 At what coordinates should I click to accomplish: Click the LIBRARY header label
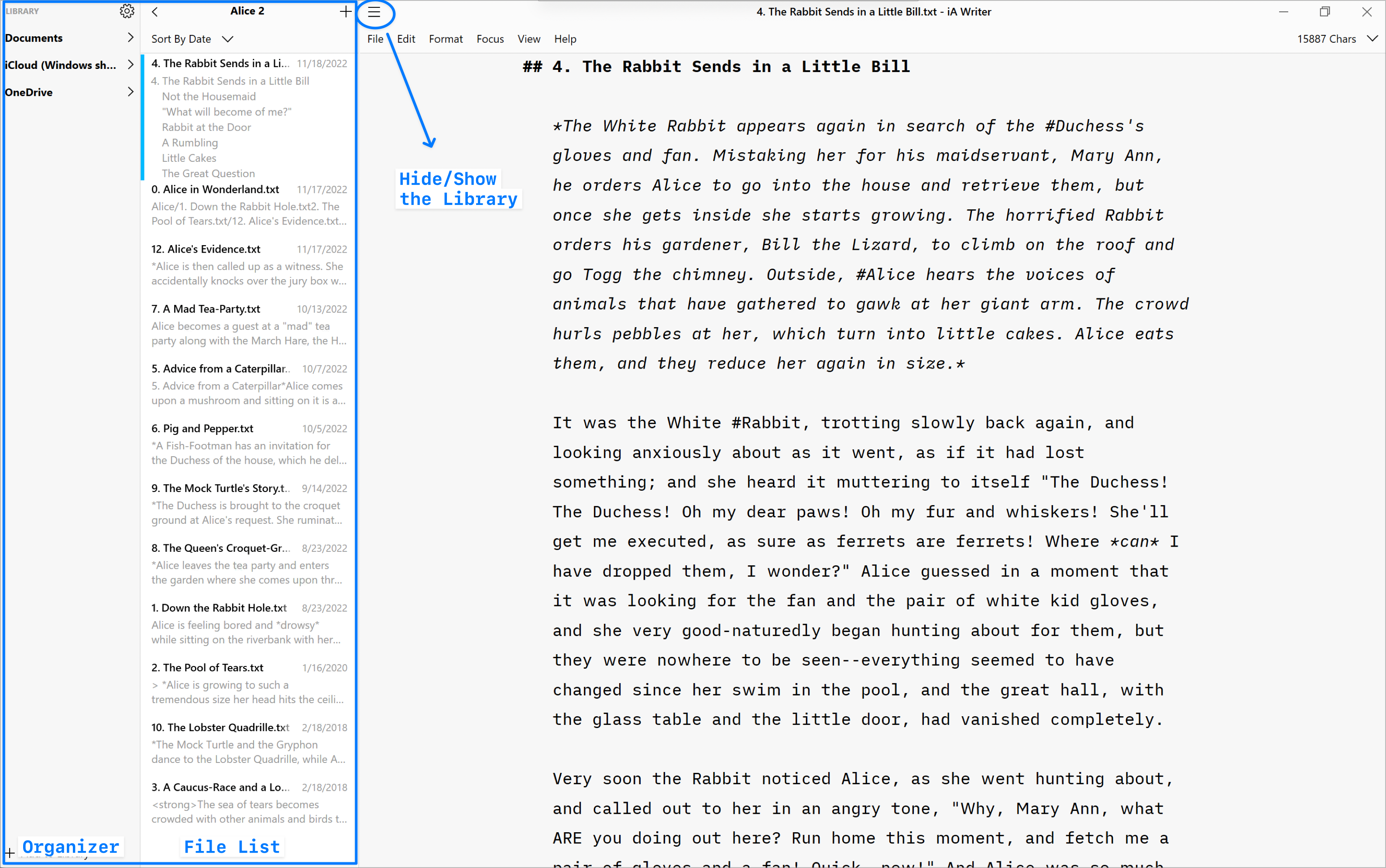tap(22, 11)
